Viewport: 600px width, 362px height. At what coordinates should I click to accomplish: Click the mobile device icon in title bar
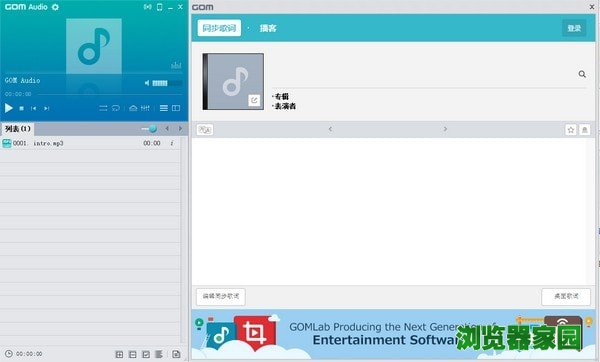tap(160, 7)
